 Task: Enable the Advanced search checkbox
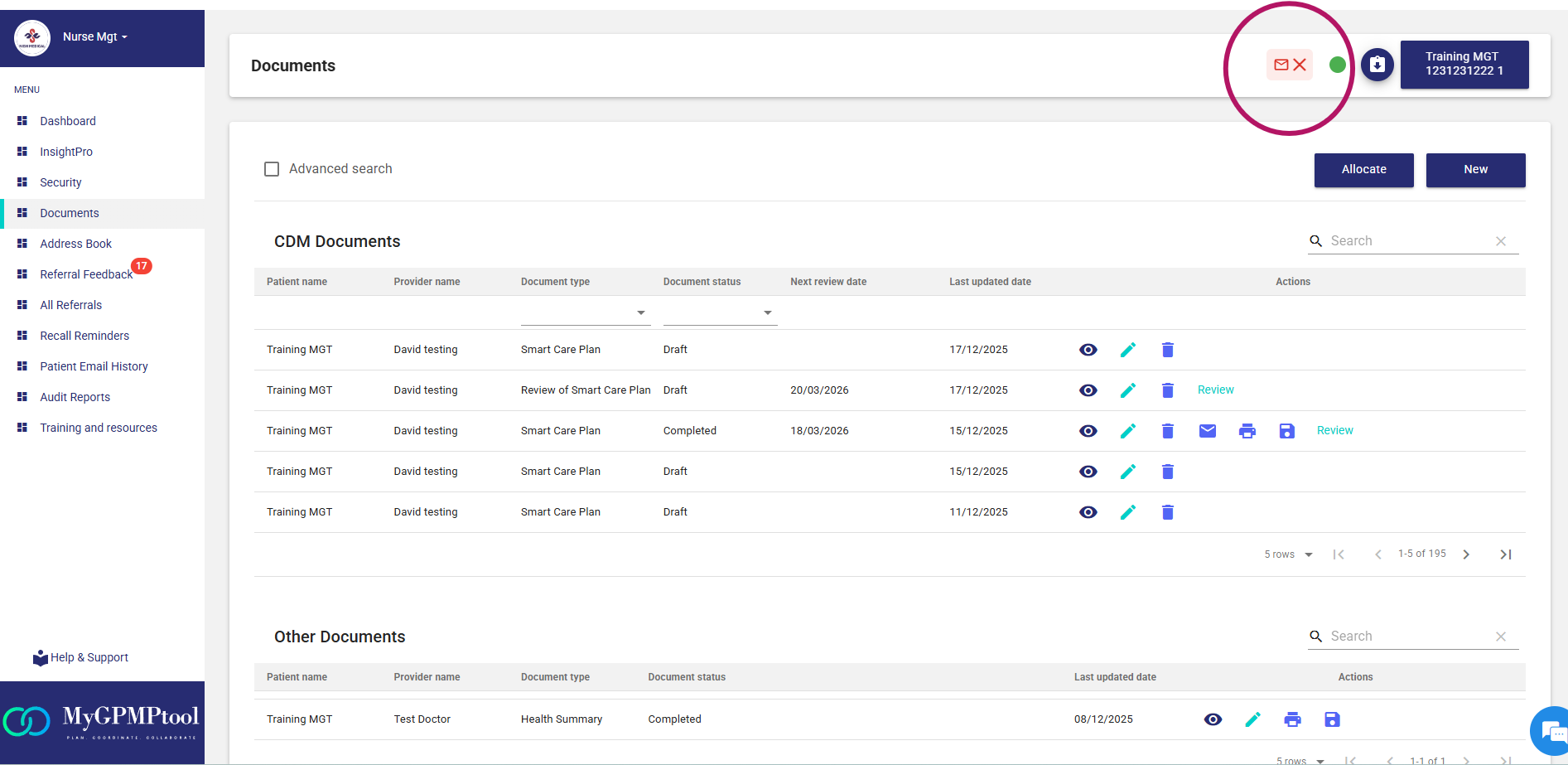[x=272, y=169]
